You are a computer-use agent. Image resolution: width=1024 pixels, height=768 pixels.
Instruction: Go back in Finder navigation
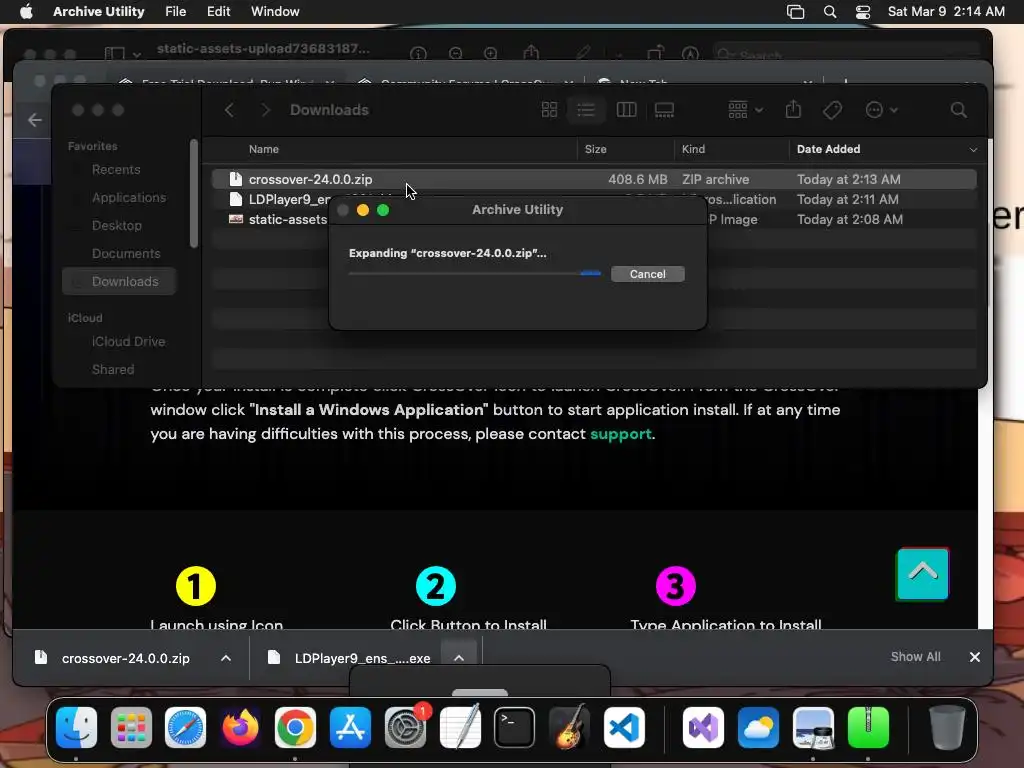pos(229,110)
